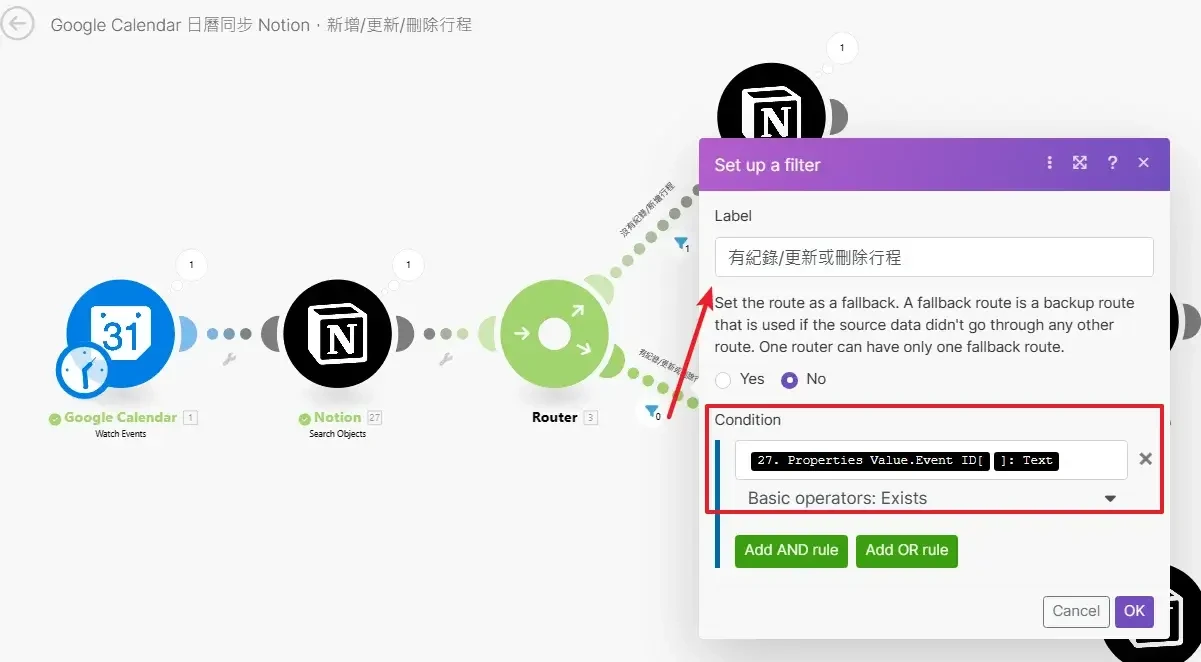Open help for Set up a filter

tap(1112, 163)
